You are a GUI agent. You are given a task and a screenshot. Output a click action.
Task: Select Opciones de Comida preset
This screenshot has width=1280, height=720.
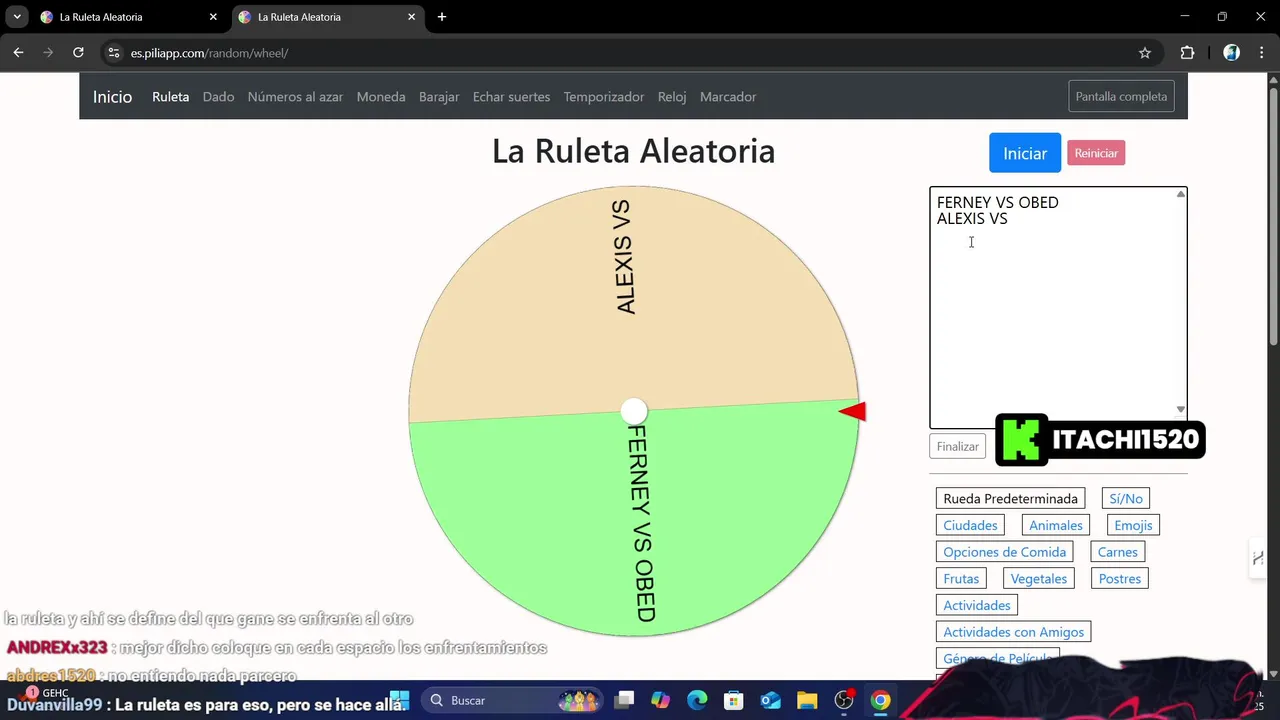coord(1005,552)
